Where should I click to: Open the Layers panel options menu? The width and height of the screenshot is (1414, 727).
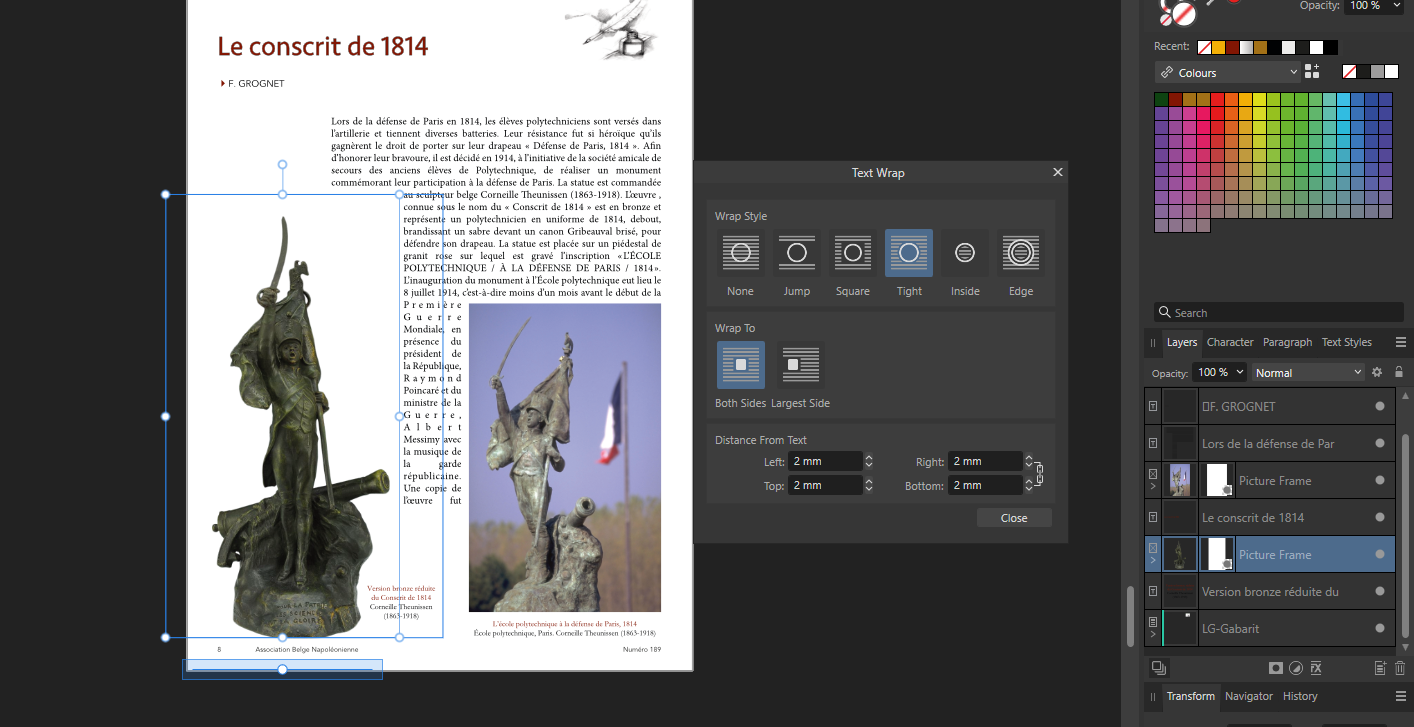click(1400, 342)
